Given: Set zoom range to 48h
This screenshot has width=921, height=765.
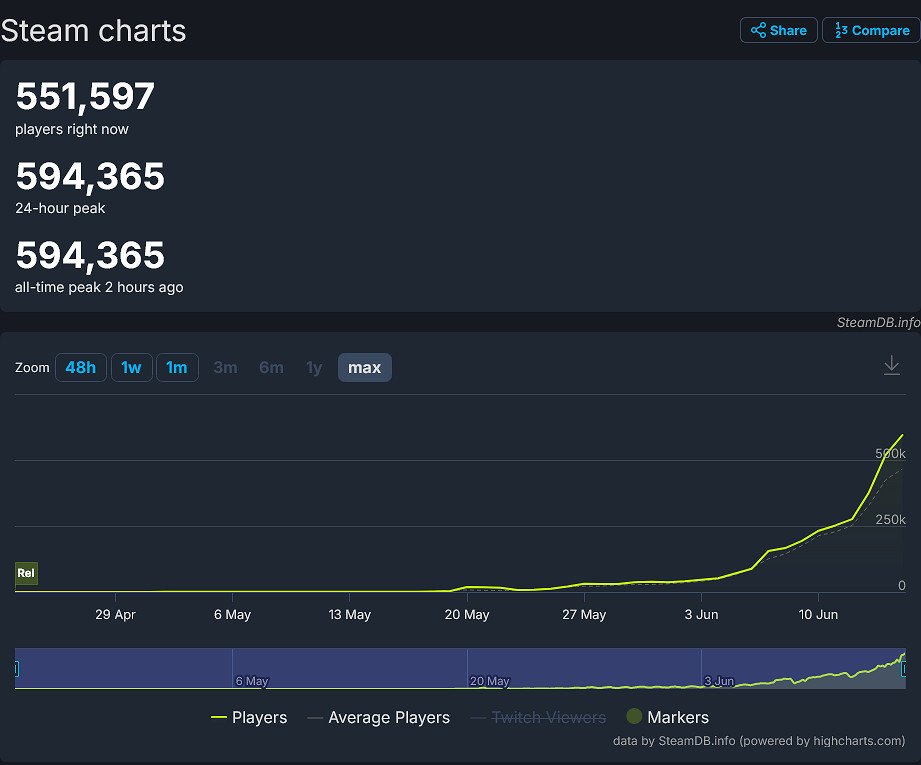Looking at the screenshot, I should 80,367.
